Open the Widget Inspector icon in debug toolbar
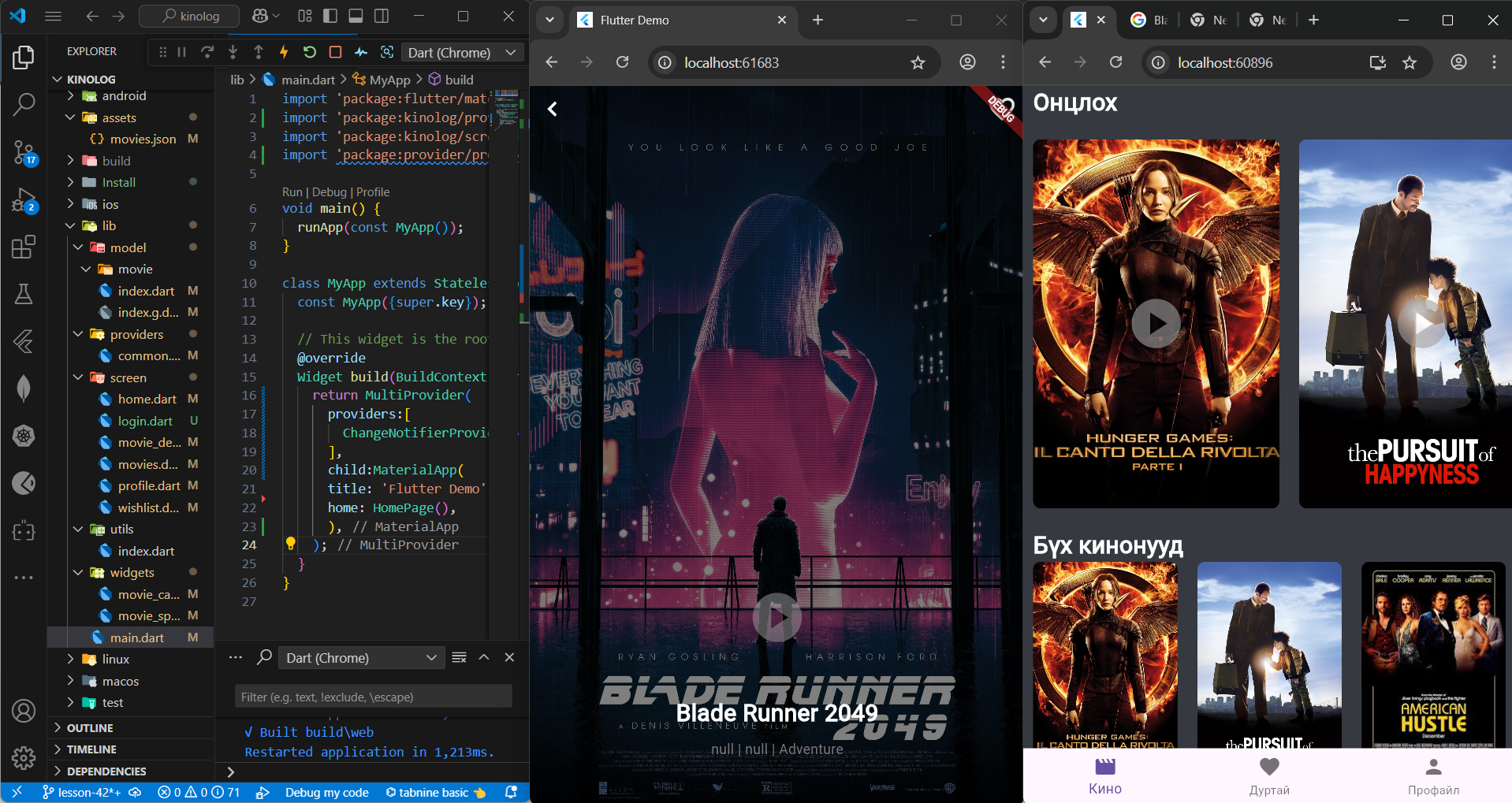1512x803 pixels. (x=387, y=52)
